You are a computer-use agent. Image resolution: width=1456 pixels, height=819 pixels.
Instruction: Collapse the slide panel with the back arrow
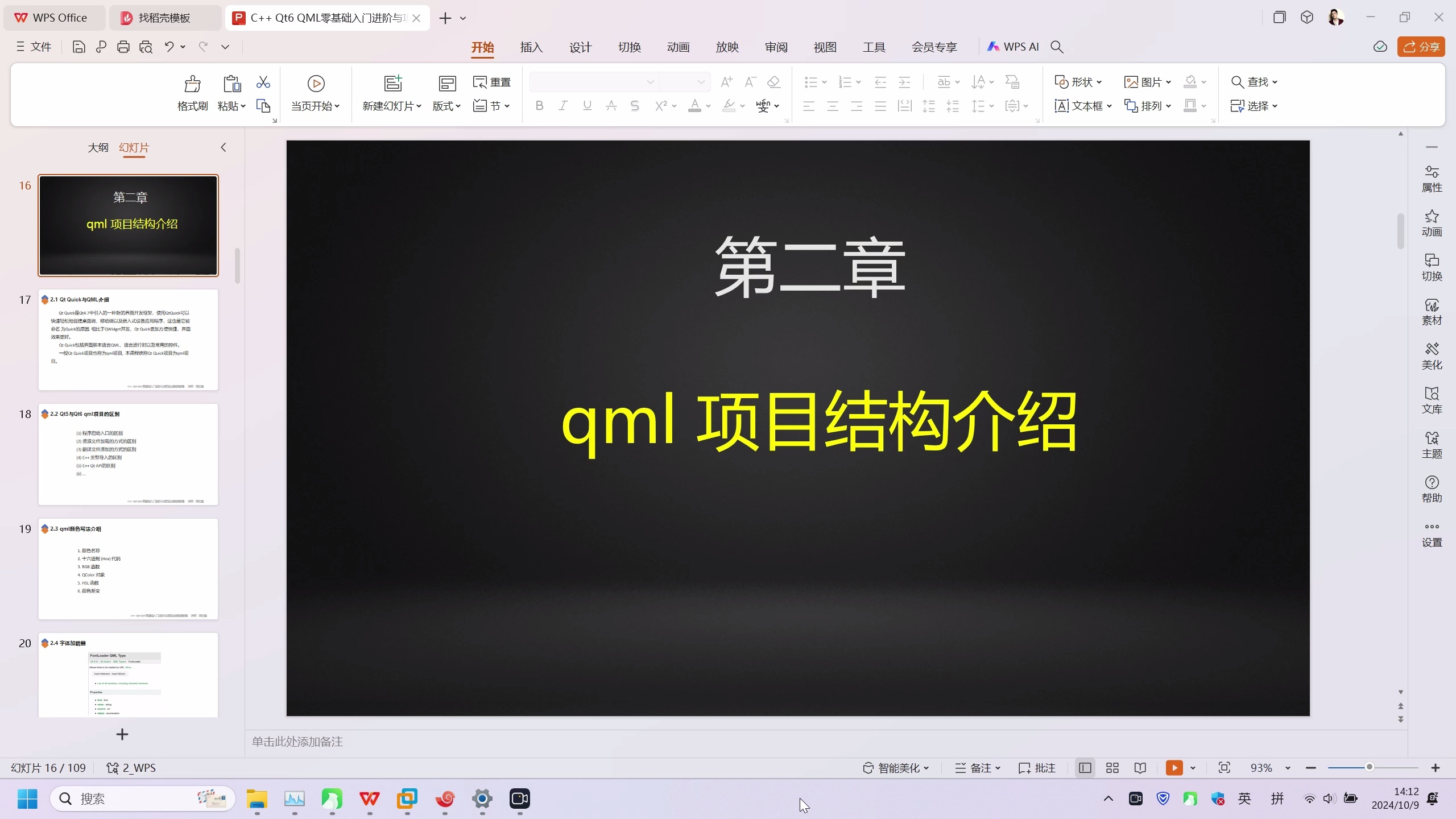[223, 147]
